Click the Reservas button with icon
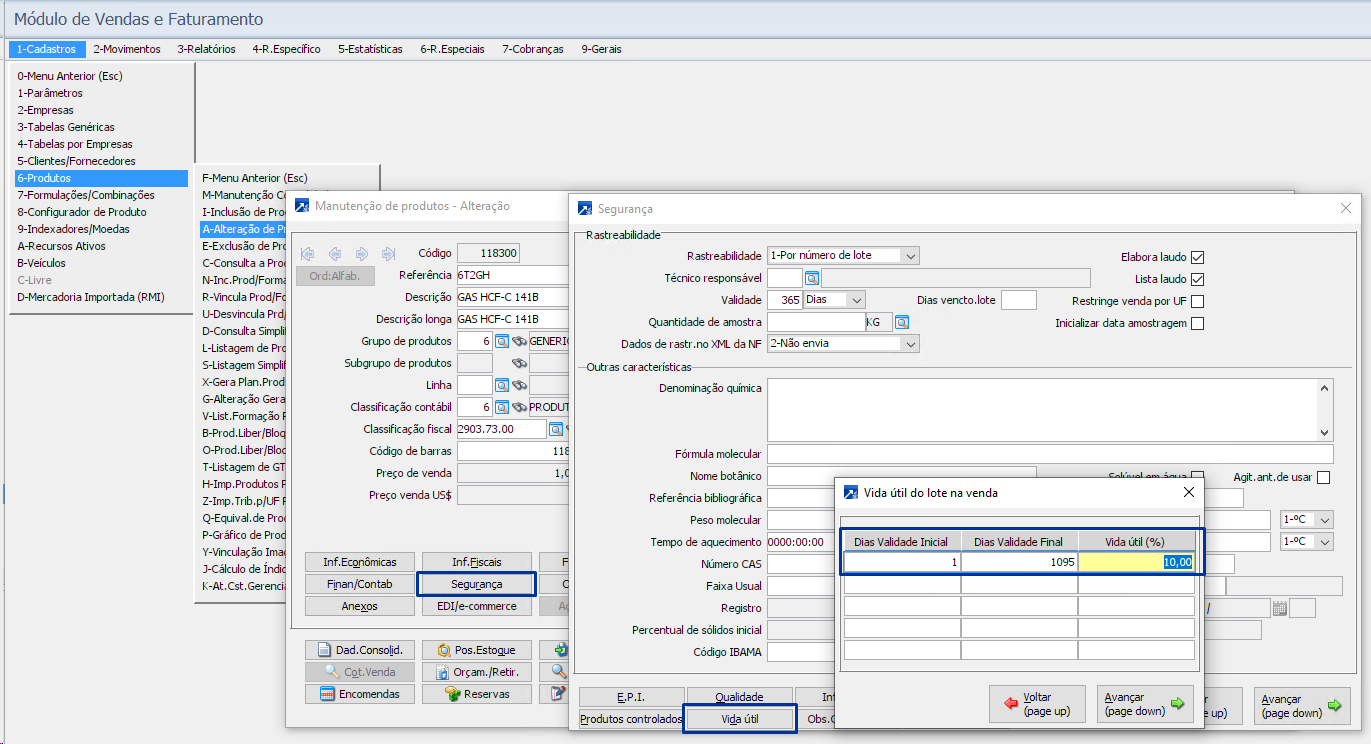This screenshot has height=744, width=1371. pyautogui.click(x=476, y=694)
